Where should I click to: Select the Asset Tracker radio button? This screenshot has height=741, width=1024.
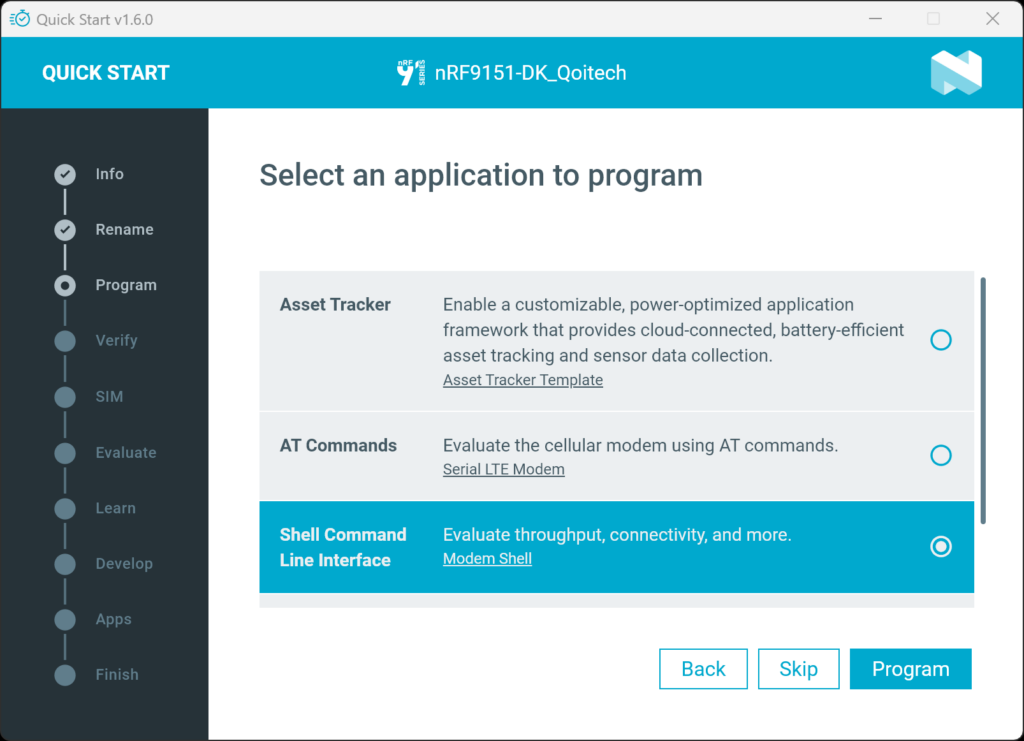click(x=940, y=340)
